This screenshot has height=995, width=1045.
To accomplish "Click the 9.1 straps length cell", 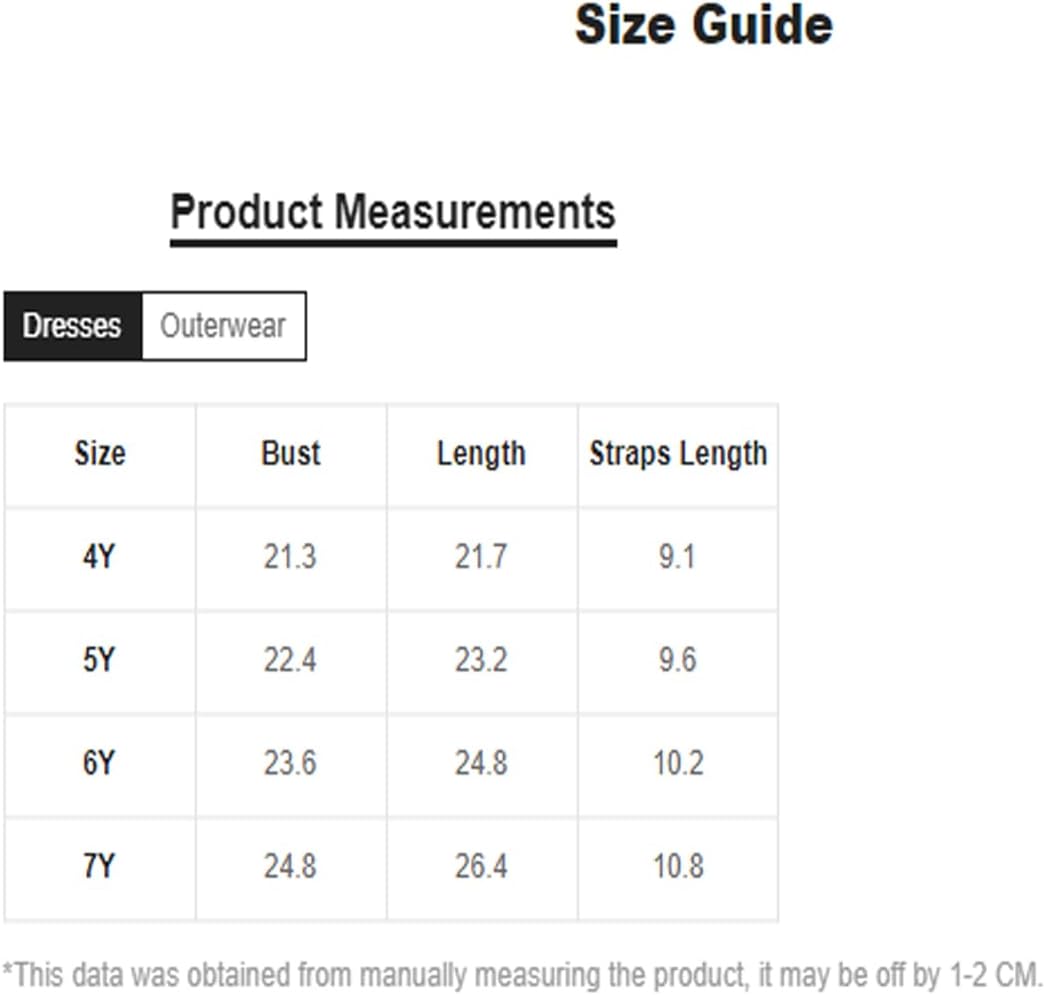I will 677,557.
